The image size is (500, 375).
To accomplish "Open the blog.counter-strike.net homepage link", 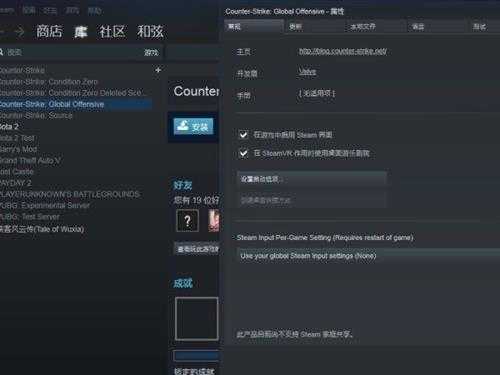I will click(x=343, y=51).
